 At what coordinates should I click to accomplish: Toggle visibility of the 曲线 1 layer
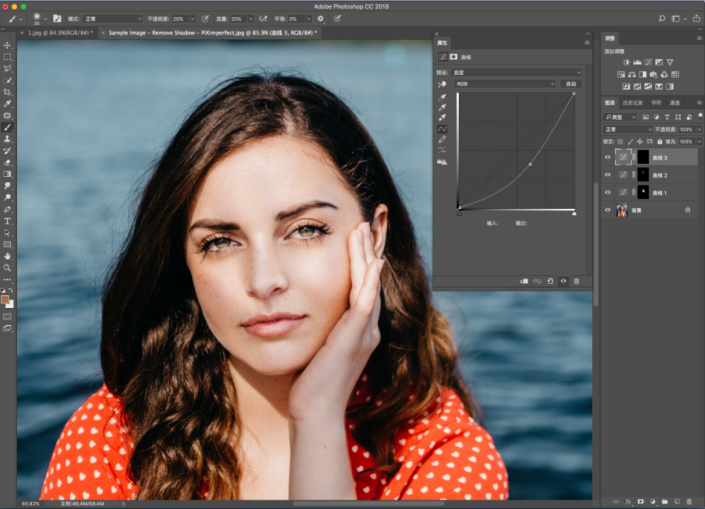click(x=608, y=192)
